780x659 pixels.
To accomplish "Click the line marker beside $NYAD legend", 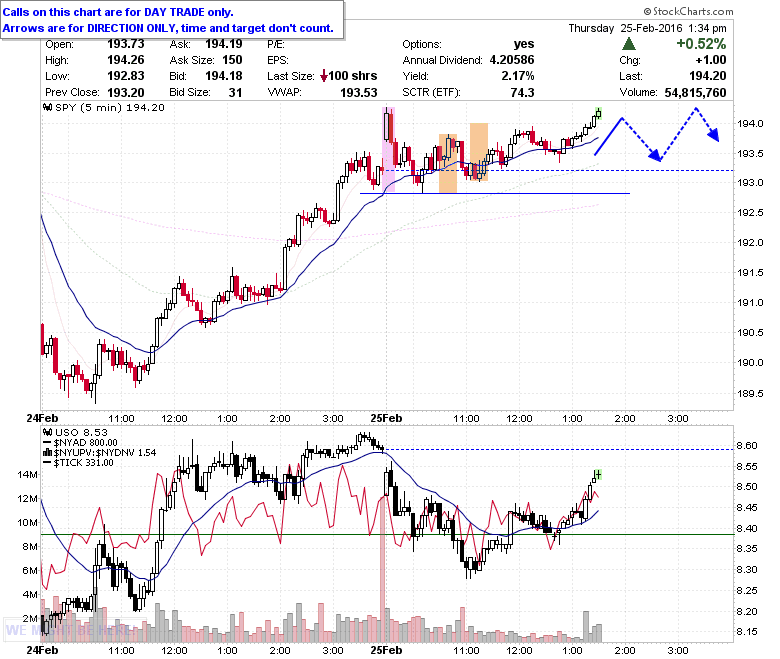I will click(48, 443).
